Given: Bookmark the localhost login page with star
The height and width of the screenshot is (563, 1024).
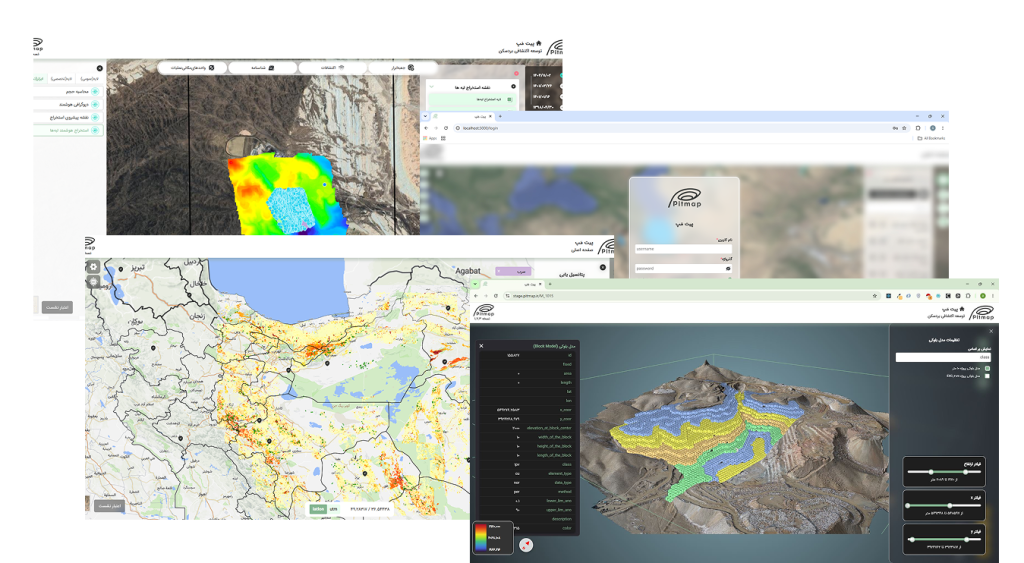Looking at the screenshot, I should coord(904,128).
